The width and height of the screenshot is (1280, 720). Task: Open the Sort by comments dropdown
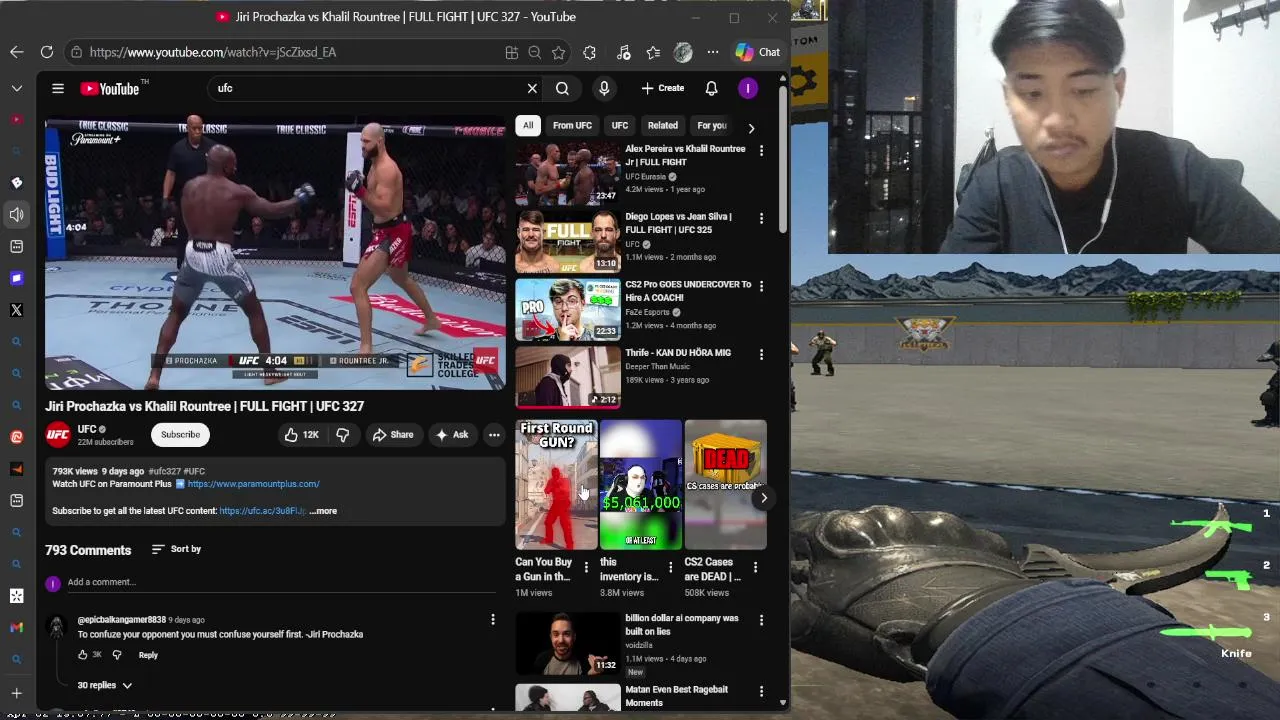coord(176,549)
